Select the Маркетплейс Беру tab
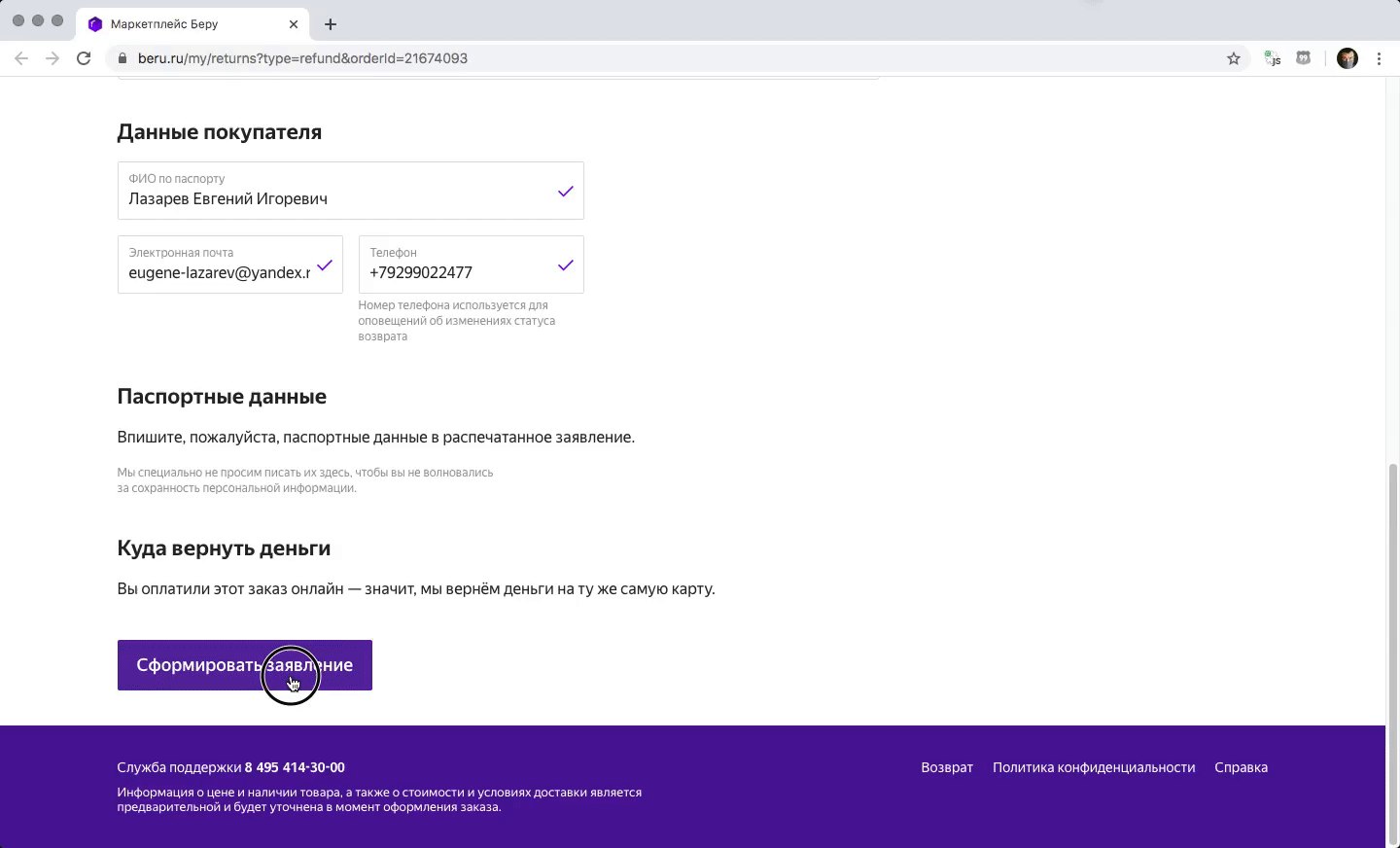Screen dimensions: 1400x848 192,24
